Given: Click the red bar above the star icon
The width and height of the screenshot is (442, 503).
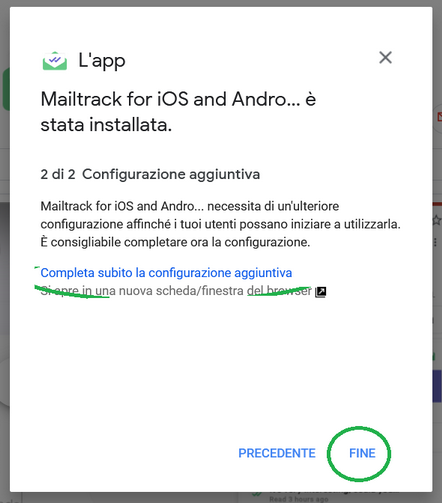Looking at the screenshot, I should click(x=437, y=204).
